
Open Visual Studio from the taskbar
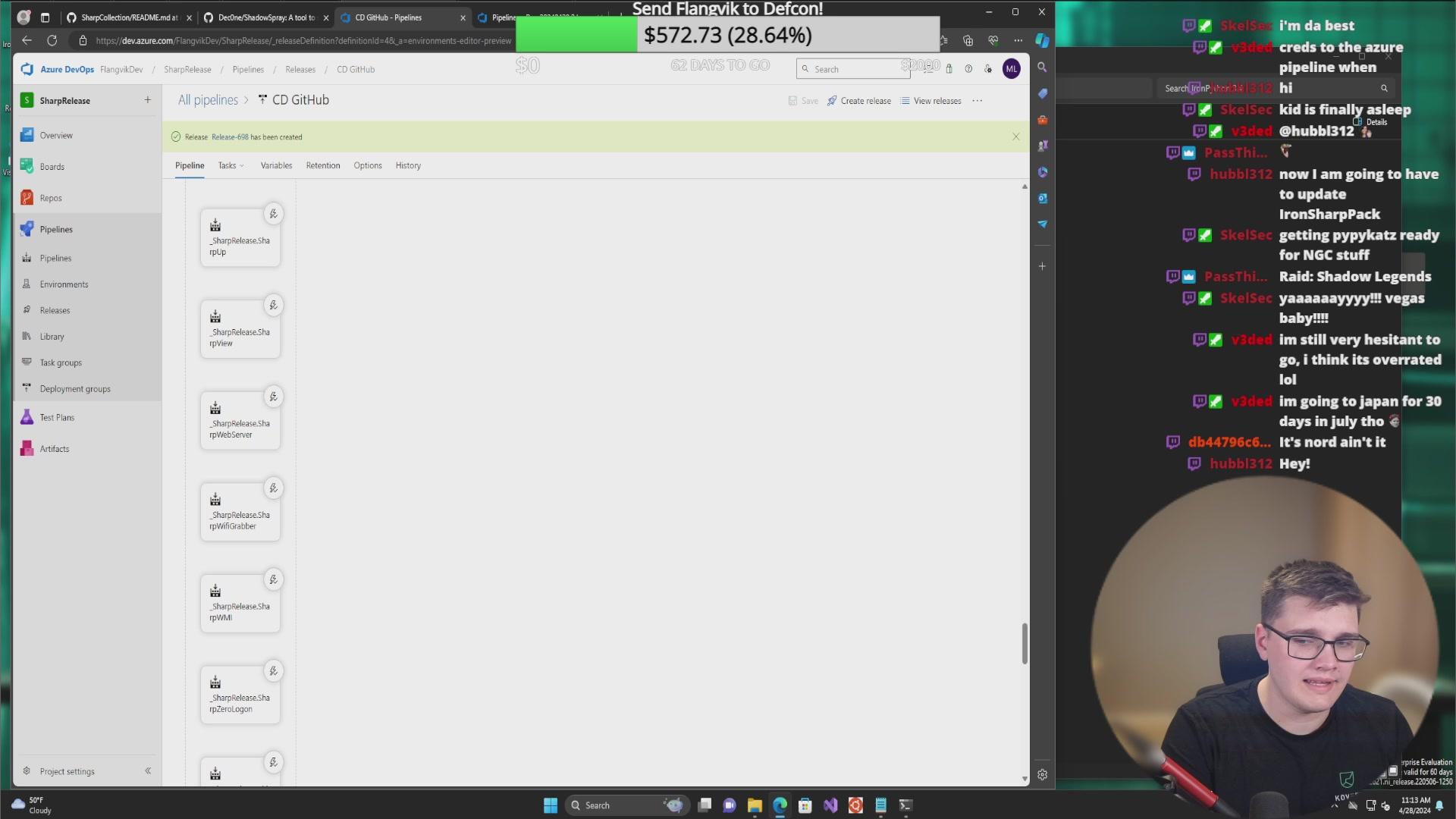pyautogui.click(x=830, y=805)
